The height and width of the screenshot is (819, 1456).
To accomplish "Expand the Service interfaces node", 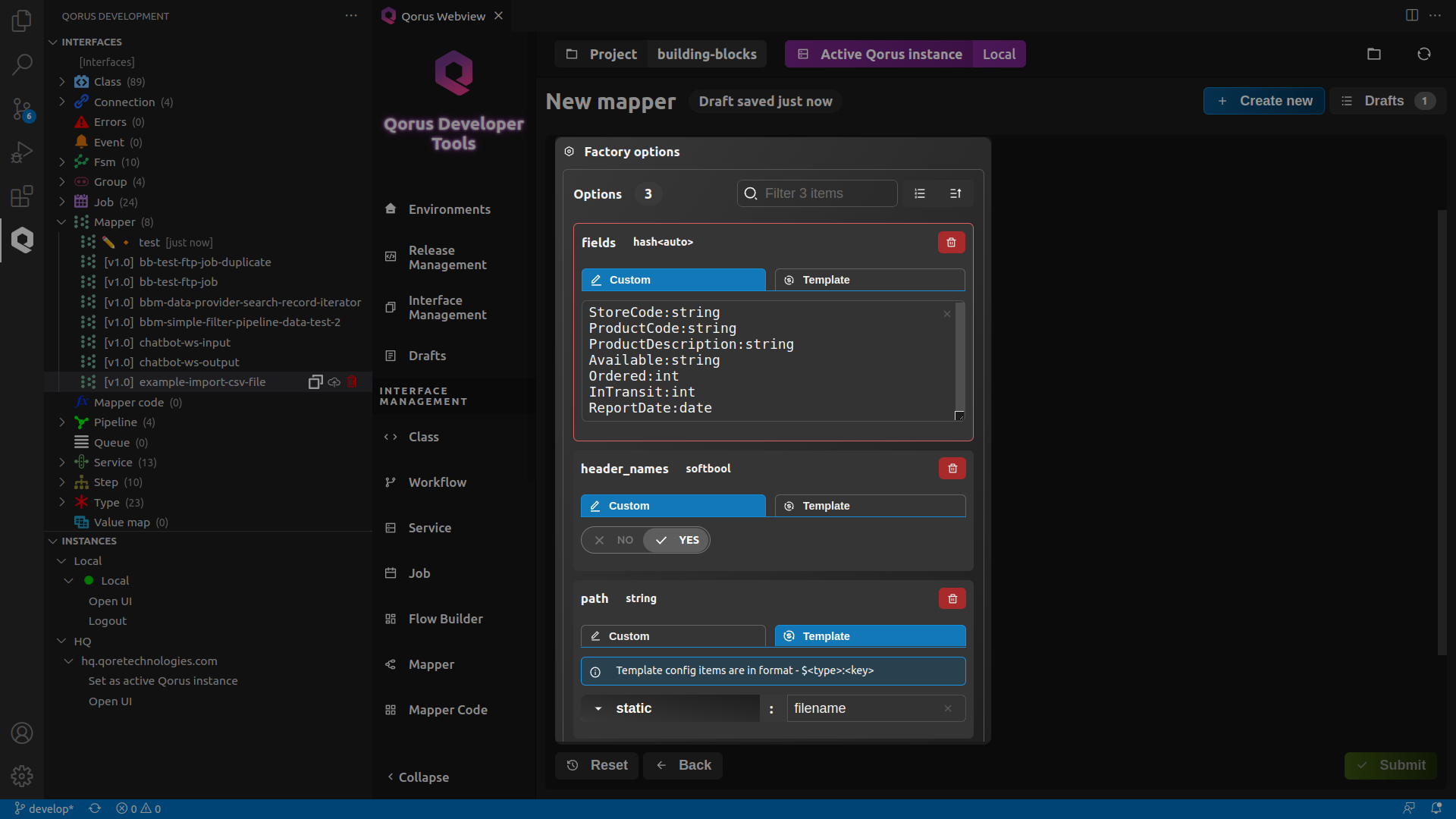I will [62, 462].
